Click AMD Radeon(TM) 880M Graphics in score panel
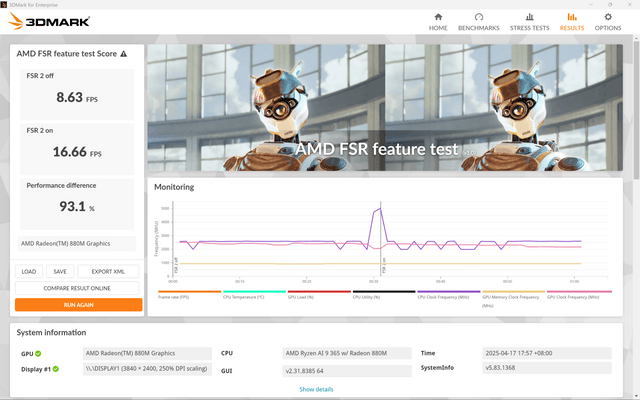This screenshot has width=640, height=400. point(77,244)
